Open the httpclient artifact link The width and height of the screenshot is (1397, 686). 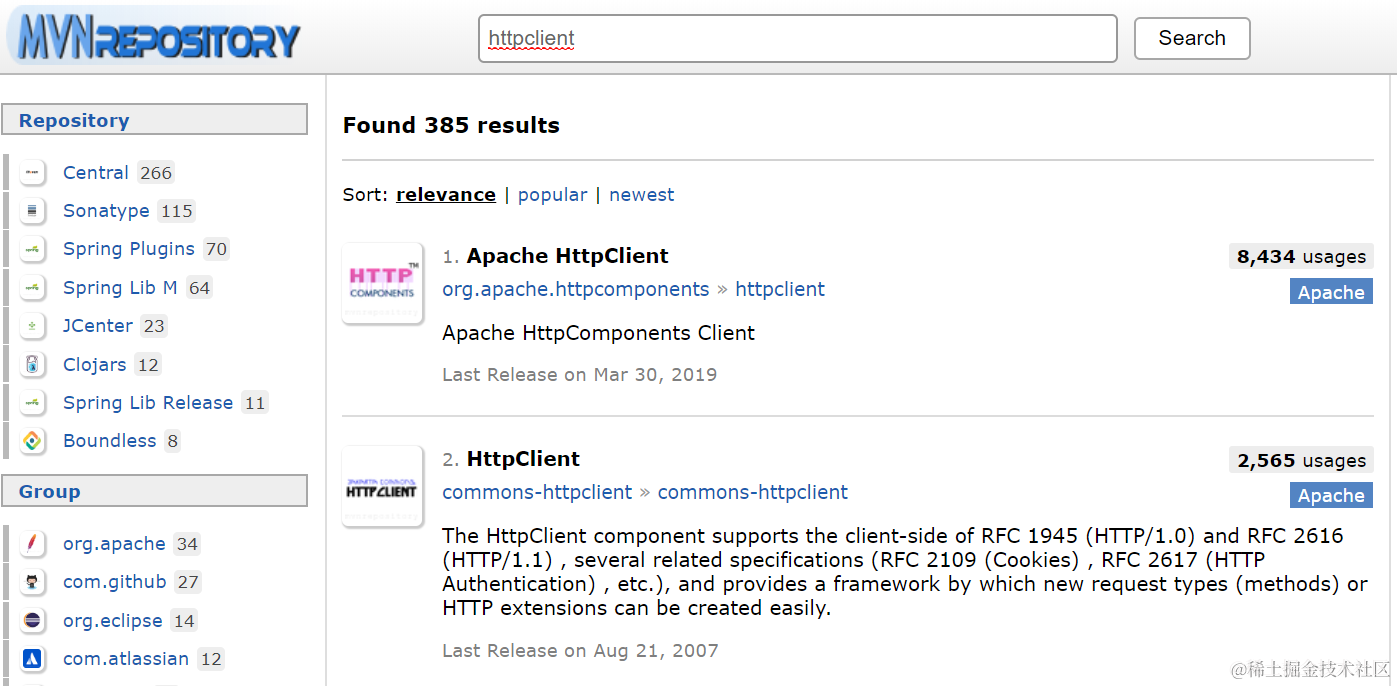780,290
